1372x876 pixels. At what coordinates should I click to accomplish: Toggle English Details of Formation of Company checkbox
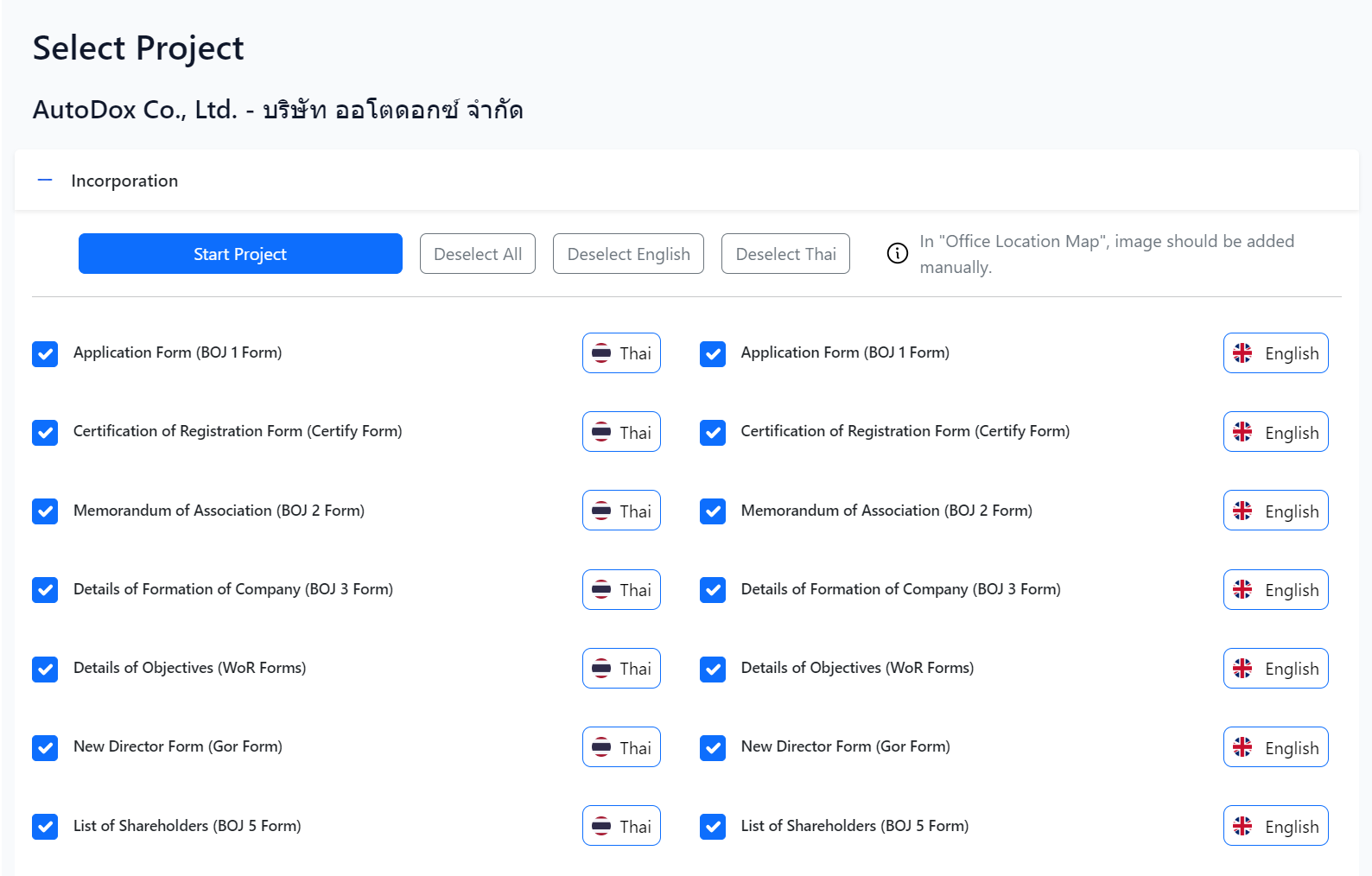point(713,590)
